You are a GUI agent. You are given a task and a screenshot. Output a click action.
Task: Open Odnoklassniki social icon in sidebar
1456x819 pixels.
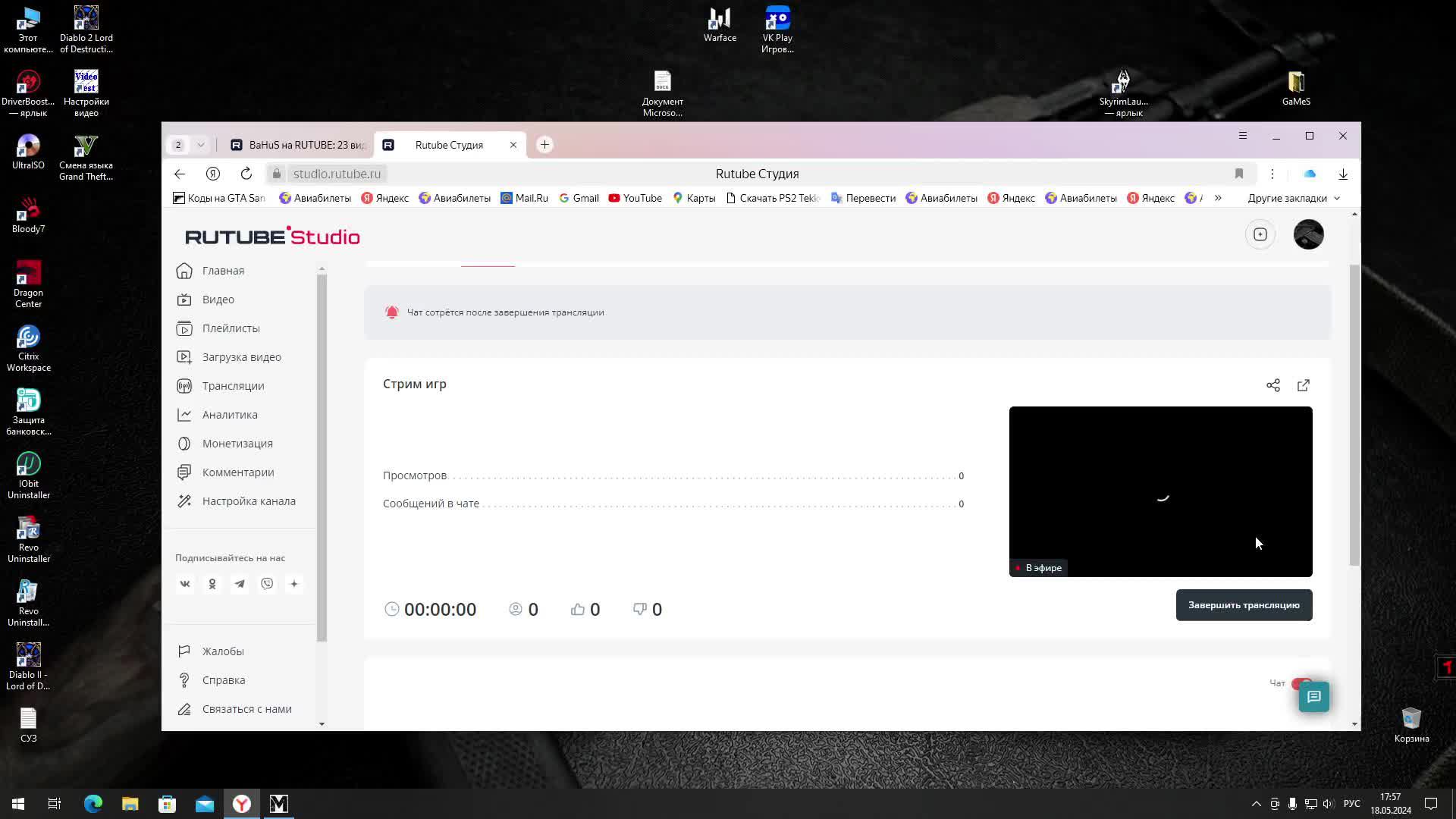212,584
